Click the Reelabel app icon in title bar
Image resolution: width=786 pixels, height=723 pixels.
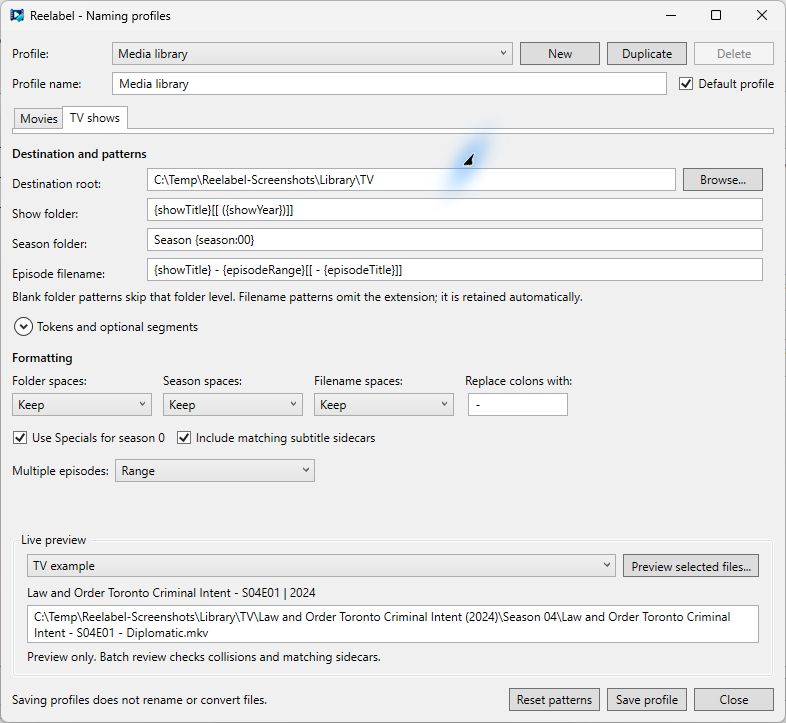[17, 16]
